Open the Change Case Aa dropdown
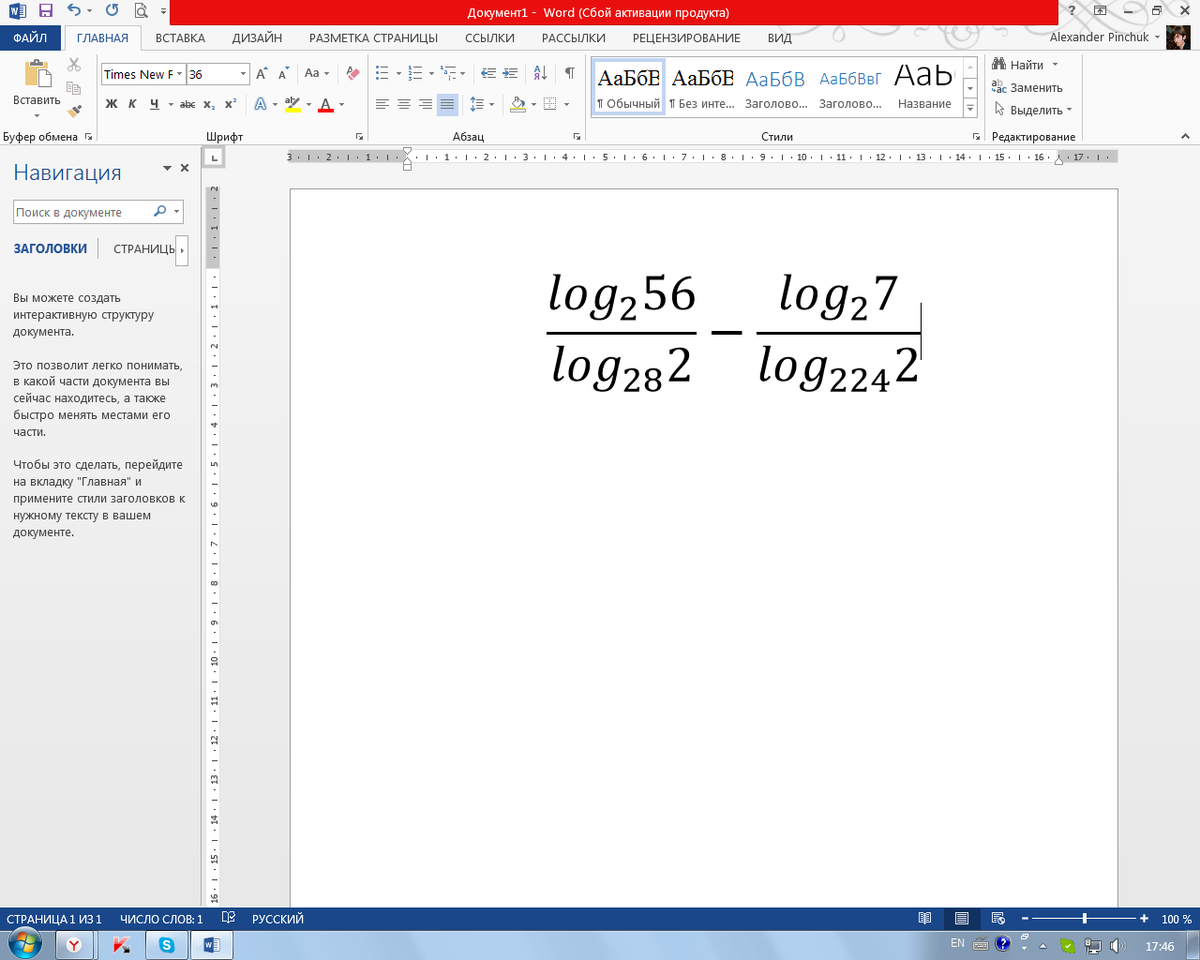Screen dimensions: 1200x960 pyautogui.click(x=316, y=74)
